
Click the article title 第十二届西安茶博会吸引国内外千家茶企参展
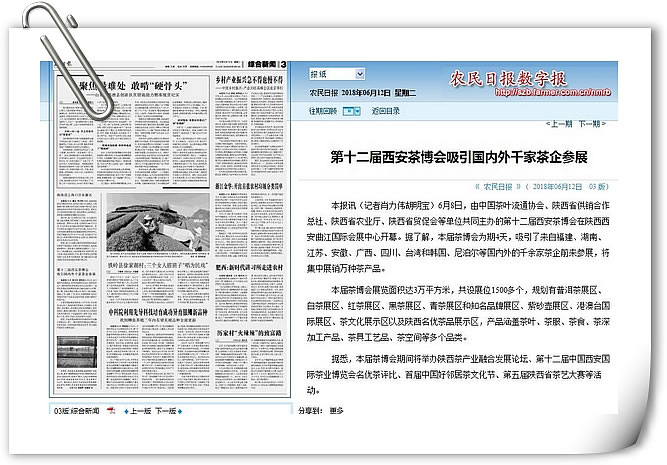pos(459,157)
